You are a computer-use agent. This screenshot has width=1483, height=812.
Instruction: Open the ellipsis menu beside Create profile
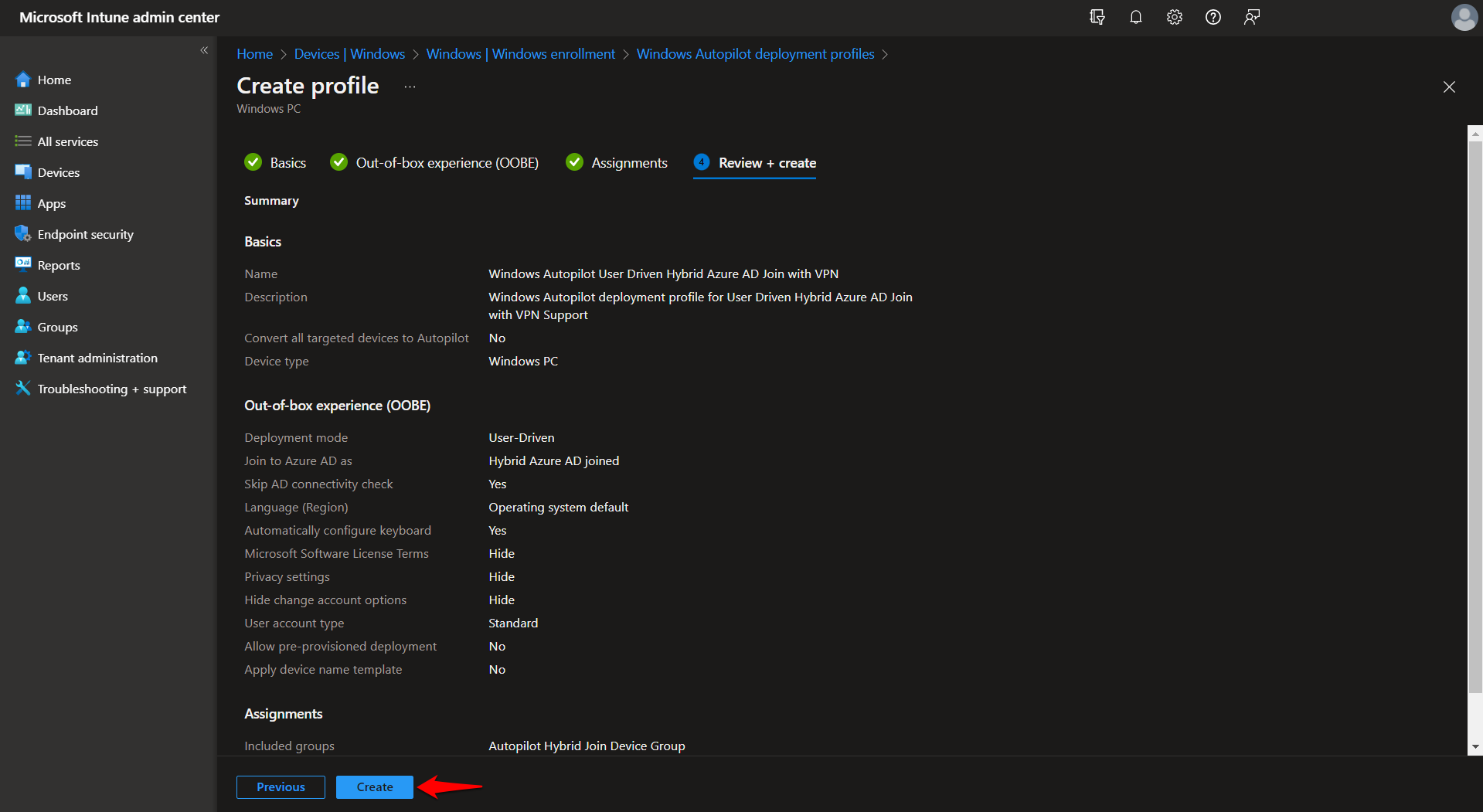click(409, 87)
